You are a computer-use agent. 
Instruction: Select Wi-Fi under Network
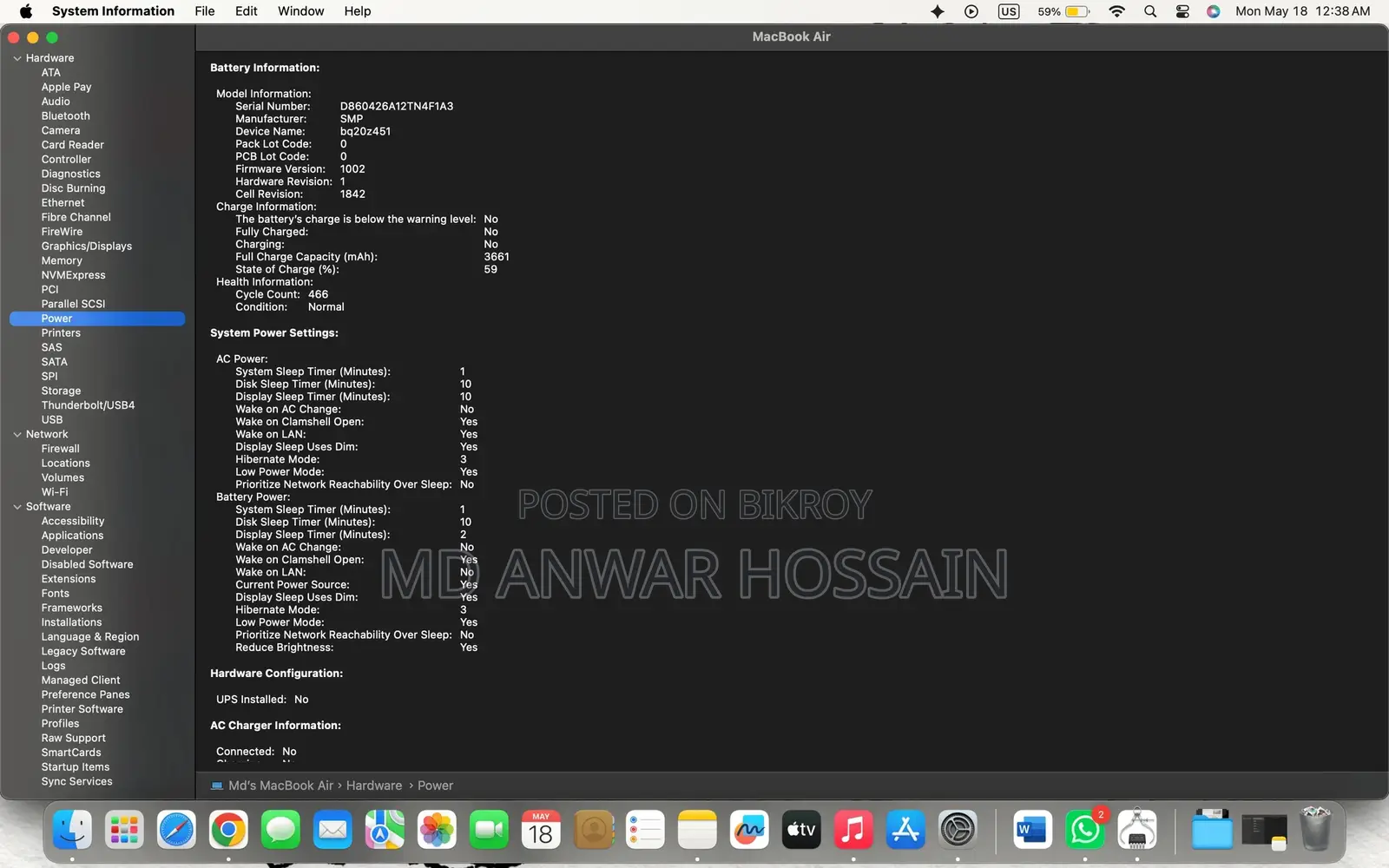coord(55,492)
